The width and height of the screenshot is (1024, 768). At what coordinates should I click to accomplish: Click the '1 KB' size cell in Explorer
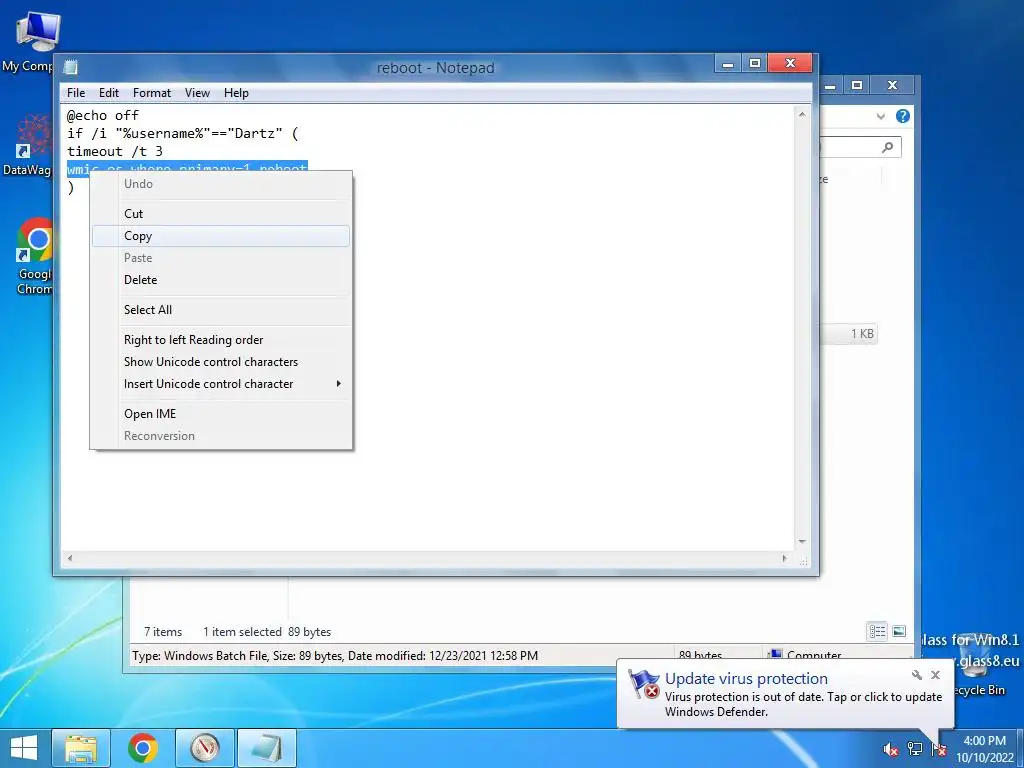point(861,334)
